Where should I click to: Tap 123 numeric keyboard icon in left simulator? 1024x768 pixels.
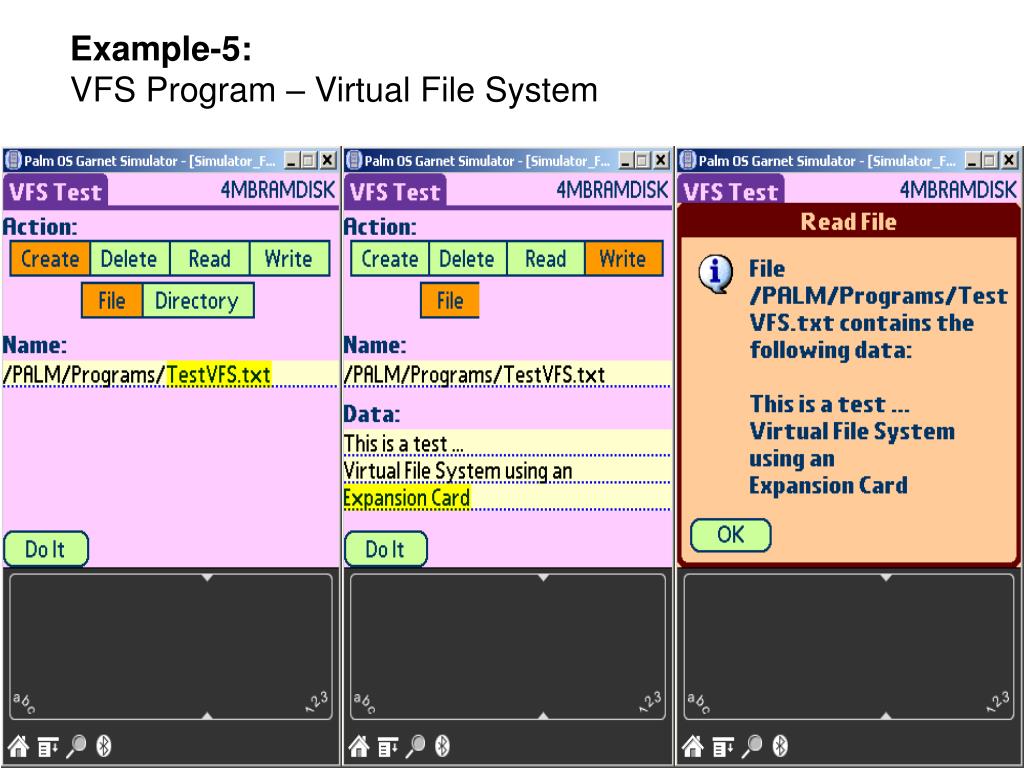316,703
